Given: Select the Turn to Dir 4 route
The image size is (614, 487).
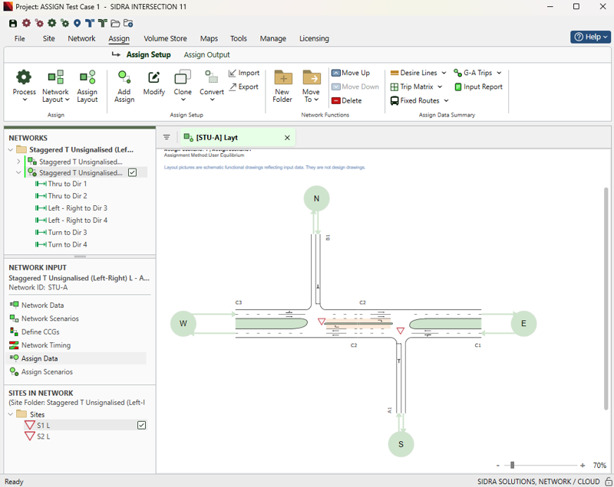Looking at the screenshot, I should pos(61,244).
